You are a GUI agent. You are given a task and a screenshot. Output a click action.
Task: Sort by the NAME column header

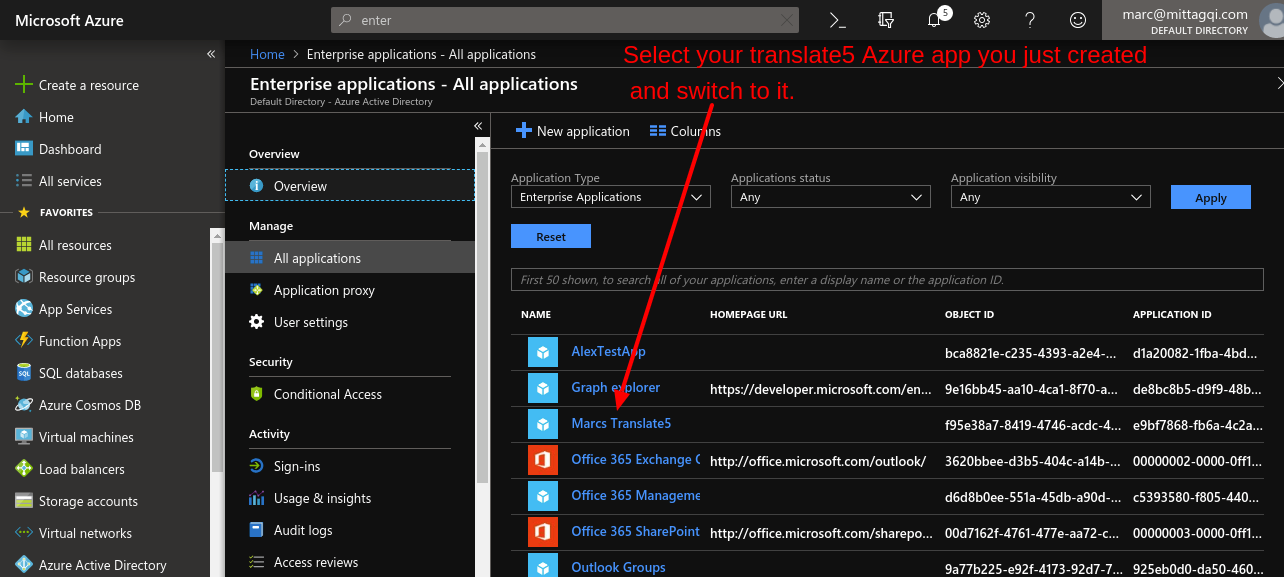(536, 314)
